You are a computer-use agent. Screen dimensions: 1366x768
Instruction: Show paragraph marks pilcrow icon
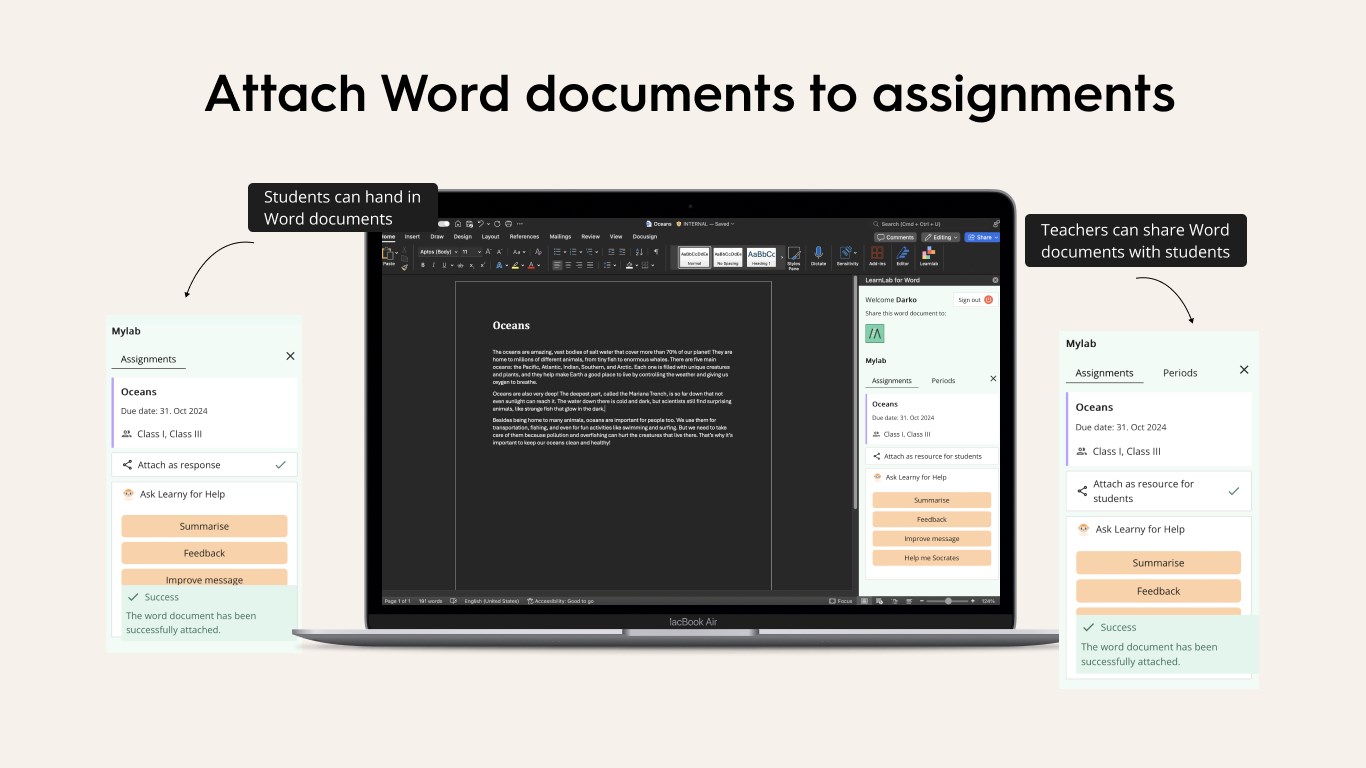pyautogui.click(x=656, y=252)
